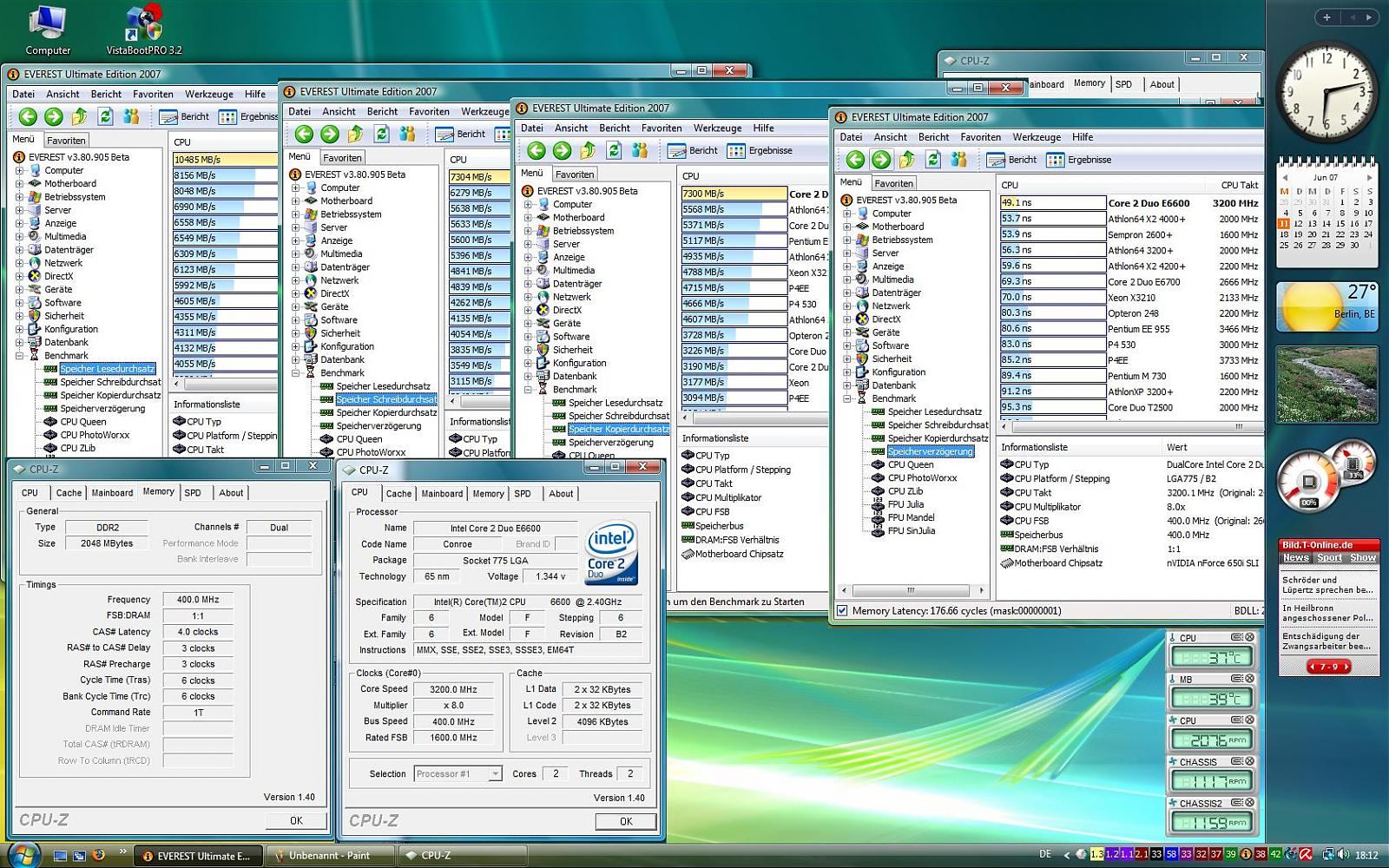Screen dimensions: 1389x868
Task: Click the DirectX icon in the Speicherverzögerung EVEREST tree
Action: point(863,319)
